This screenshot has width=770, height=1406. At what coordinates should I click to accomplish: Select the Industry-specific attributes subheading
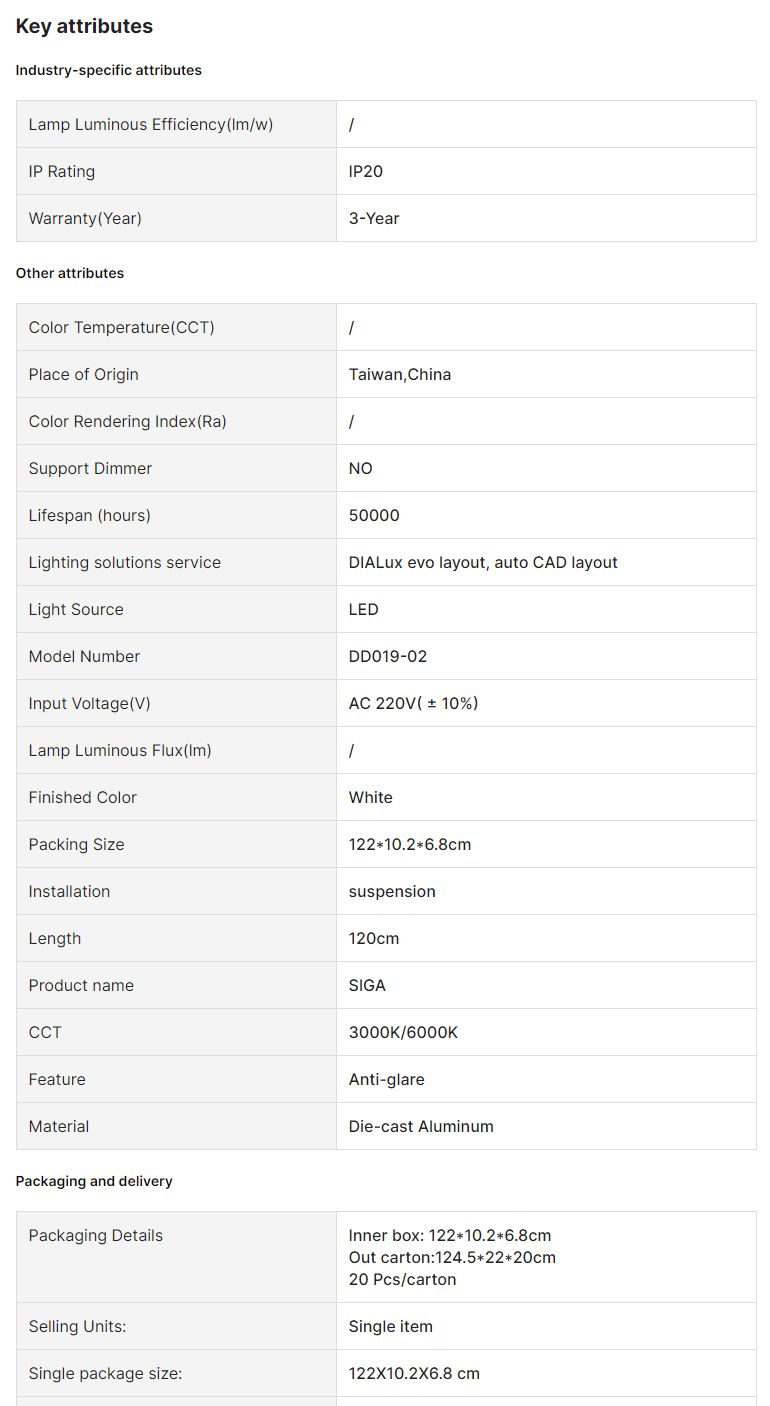click(x=108, y=70)
